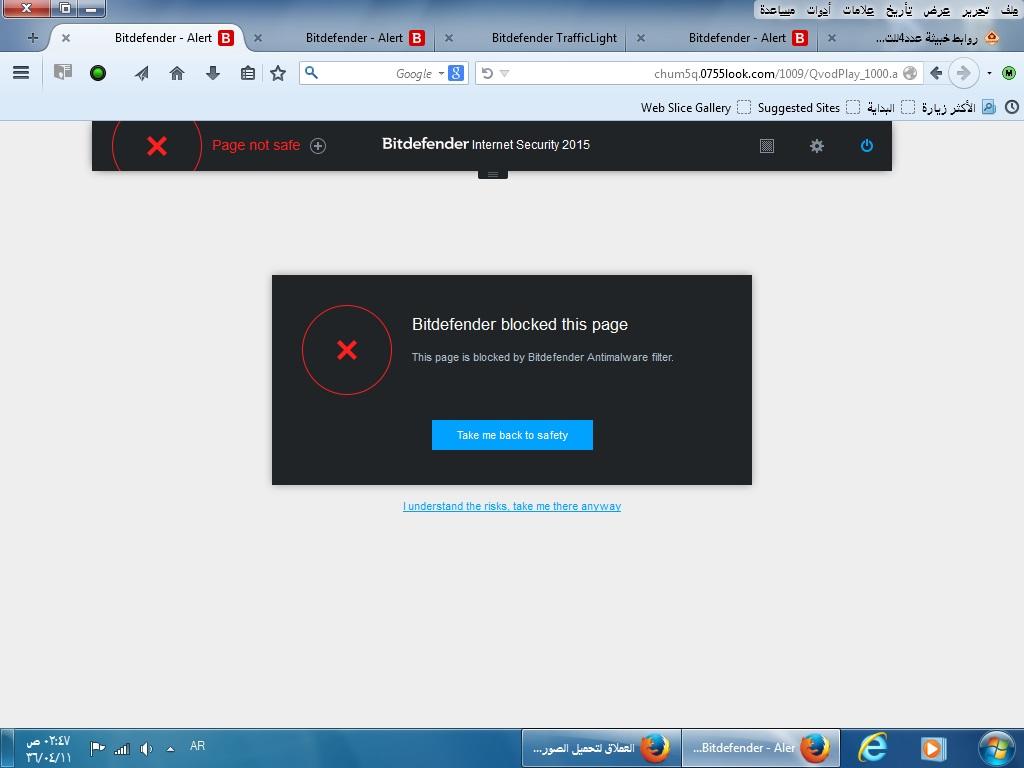Expand the Page not safe plus icon
This screenshot has height=768, width=1024.
coord(318,146)
